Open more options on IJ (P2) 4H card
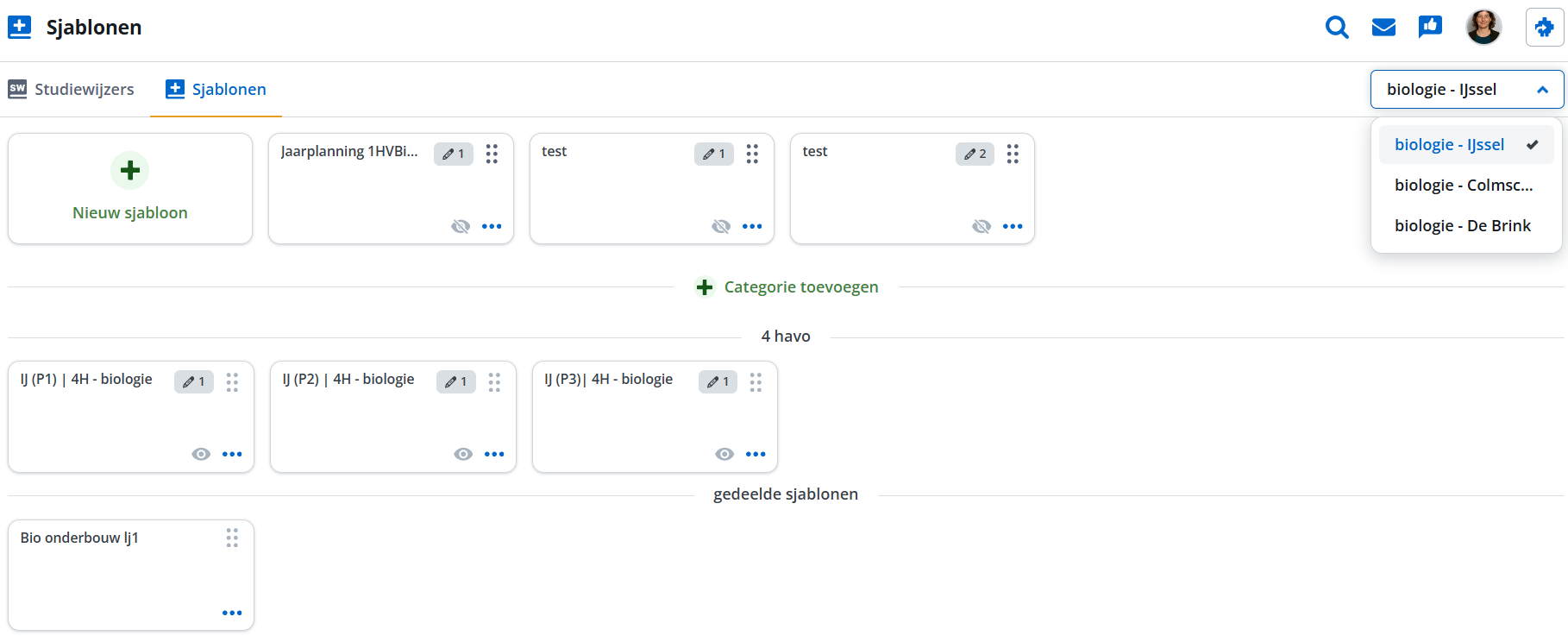 pos(494,454)
